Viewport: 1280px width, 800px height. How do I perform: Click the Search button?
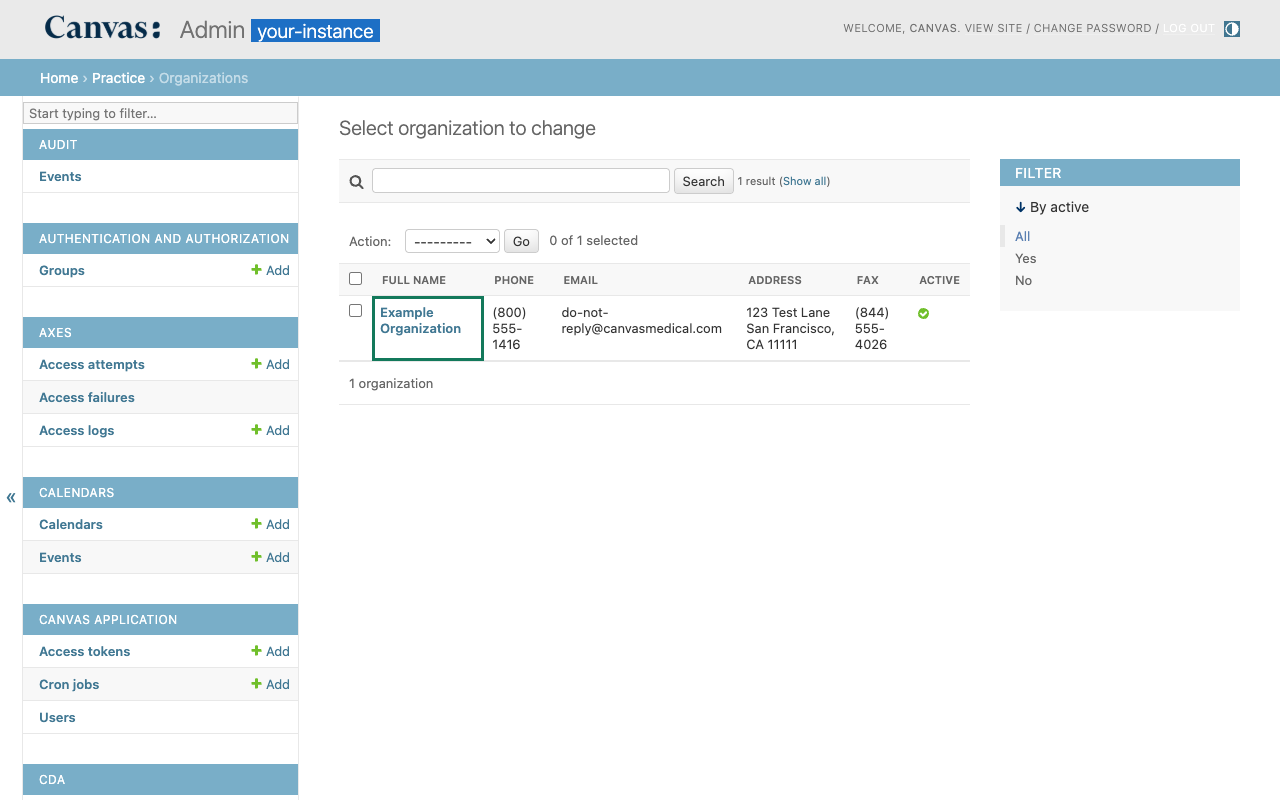[x=703, y=181]
